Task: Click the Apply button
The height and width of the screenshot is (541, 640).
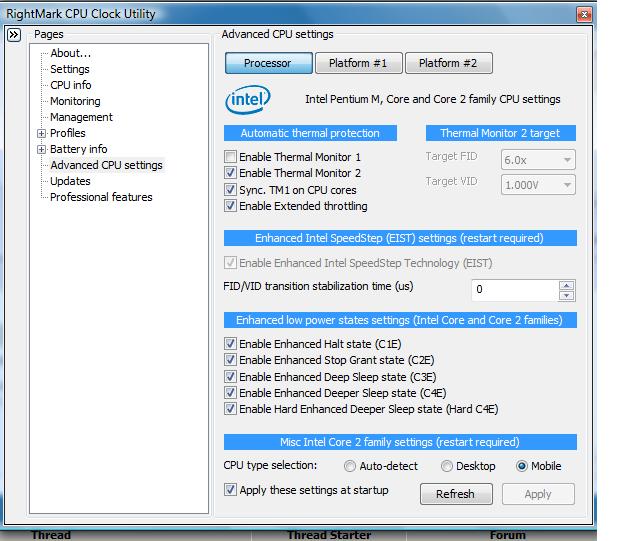Action: (x=538, y=494)
